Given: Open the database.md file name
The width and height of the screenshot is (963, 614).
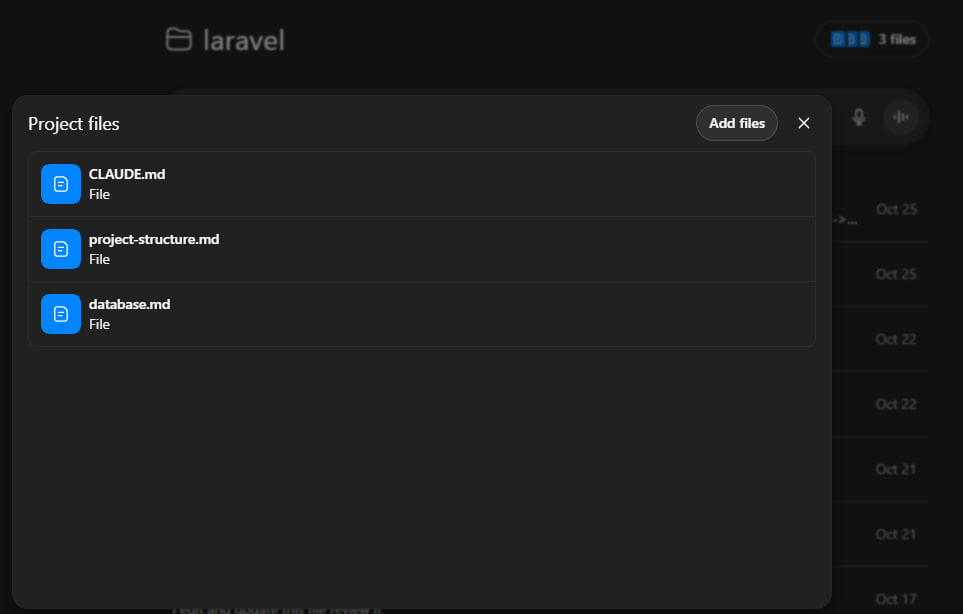Looking at the screenshot, I should [130, 304].
